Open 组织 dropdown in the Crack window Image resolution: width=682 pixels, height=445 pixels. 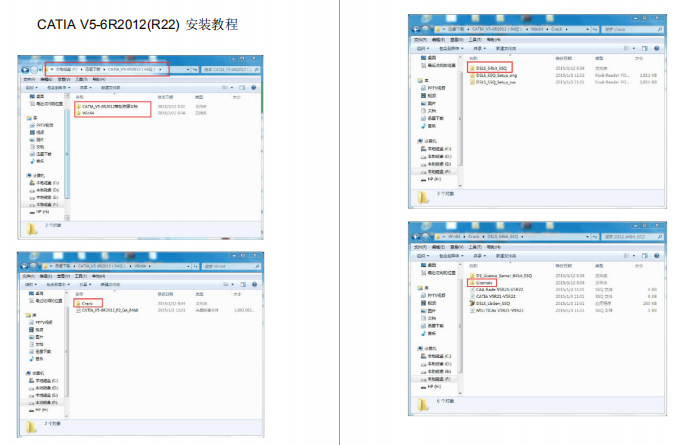click(423, 48)
